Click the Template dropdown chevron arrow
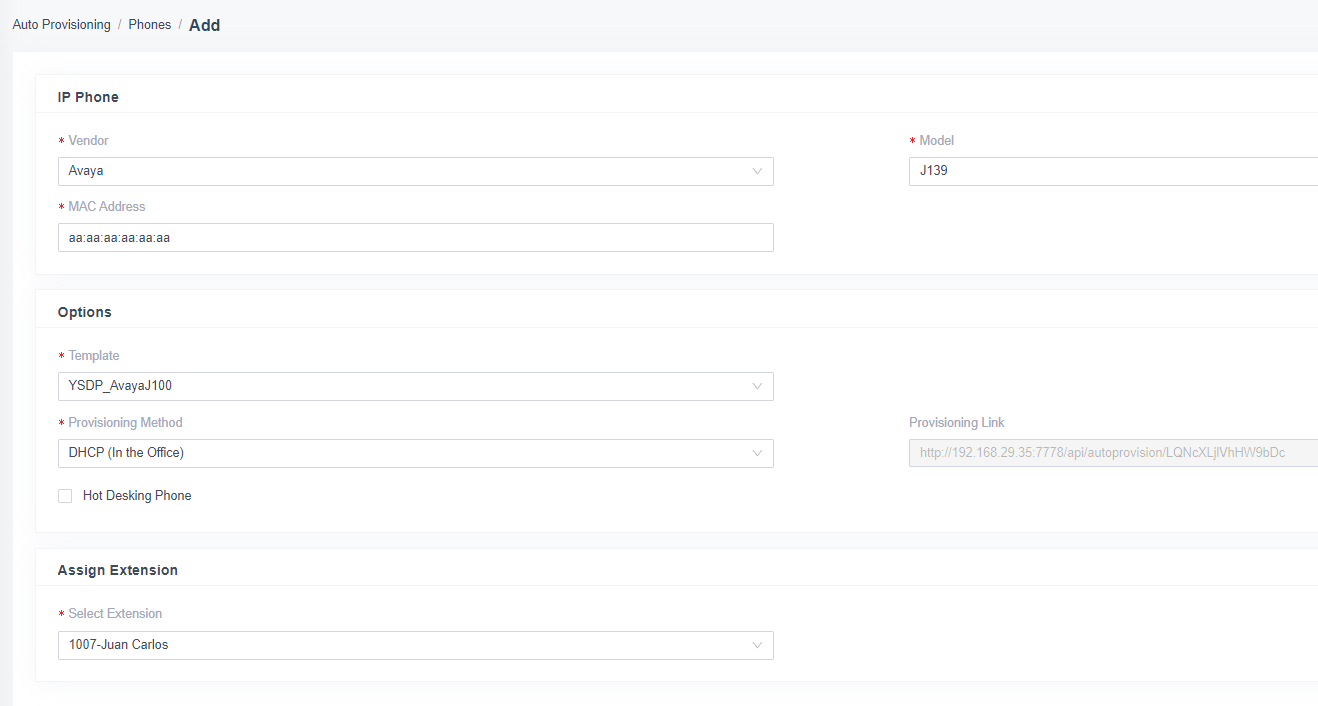 point(757,386)
